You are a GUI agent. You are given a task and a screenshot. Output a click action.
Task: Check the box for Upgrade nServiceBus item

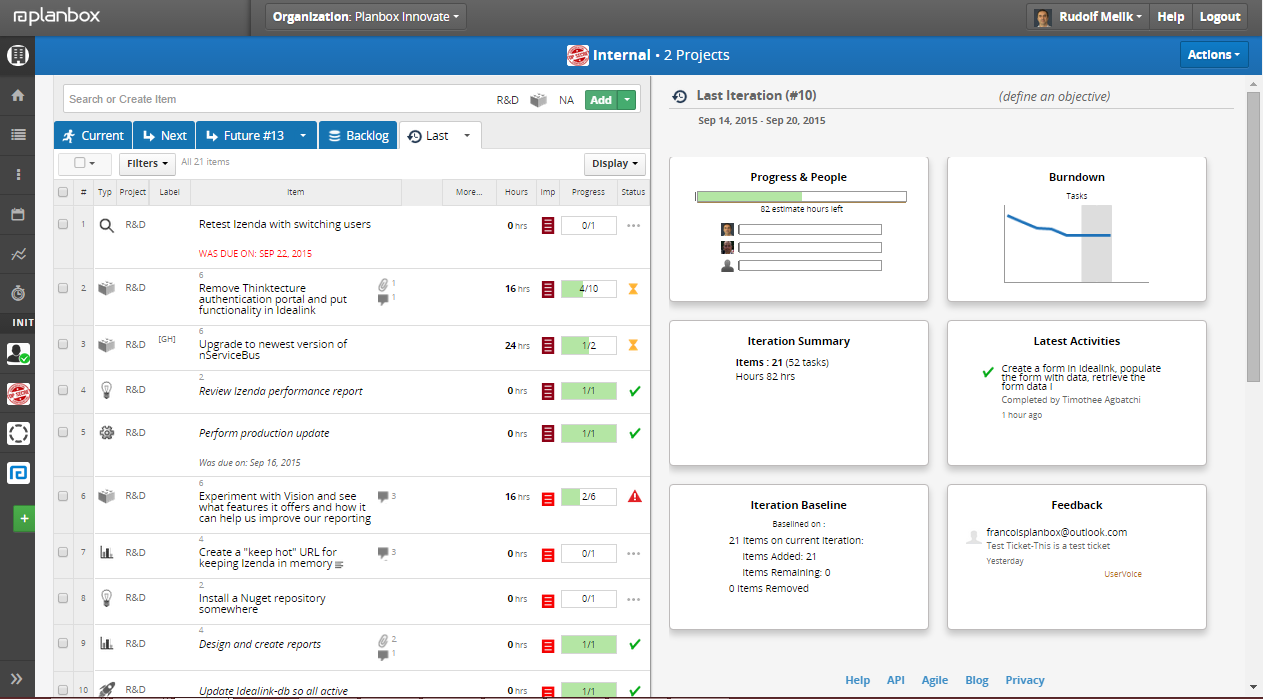64,344
